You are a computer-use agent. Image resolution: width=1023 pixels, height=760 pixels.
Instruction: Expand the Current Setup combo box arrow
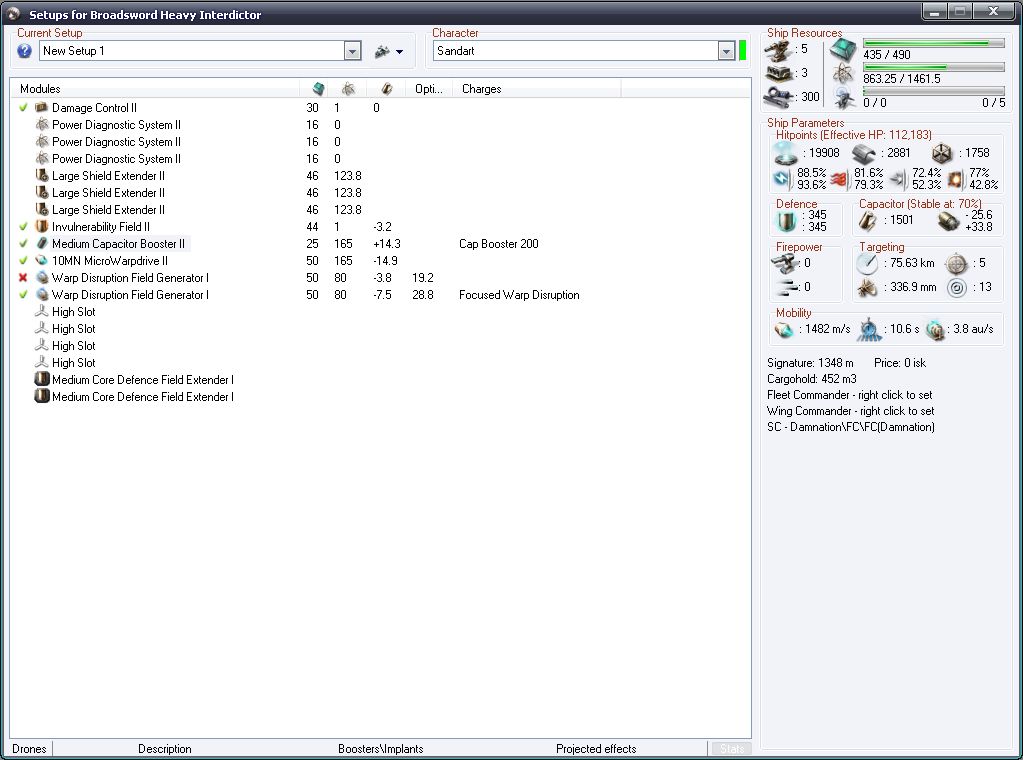coord(352,51)
